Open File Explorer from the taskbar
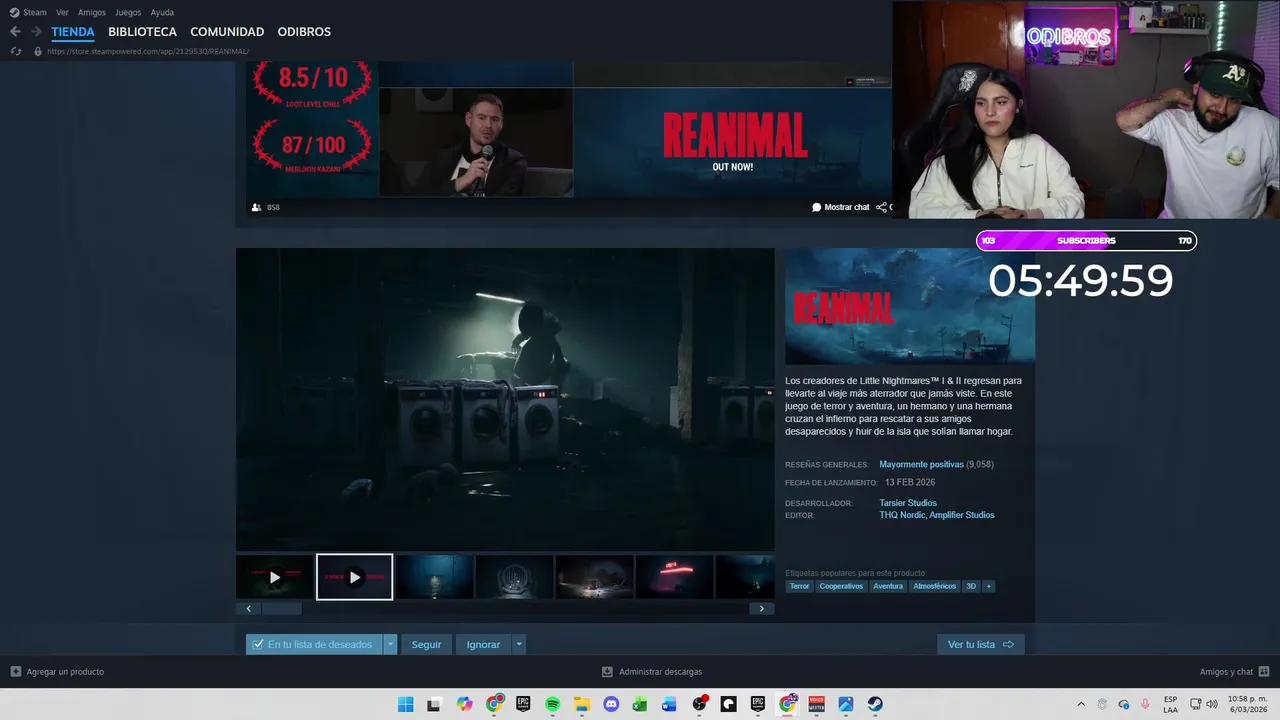 pyautogui.click(x=582, y=704)
